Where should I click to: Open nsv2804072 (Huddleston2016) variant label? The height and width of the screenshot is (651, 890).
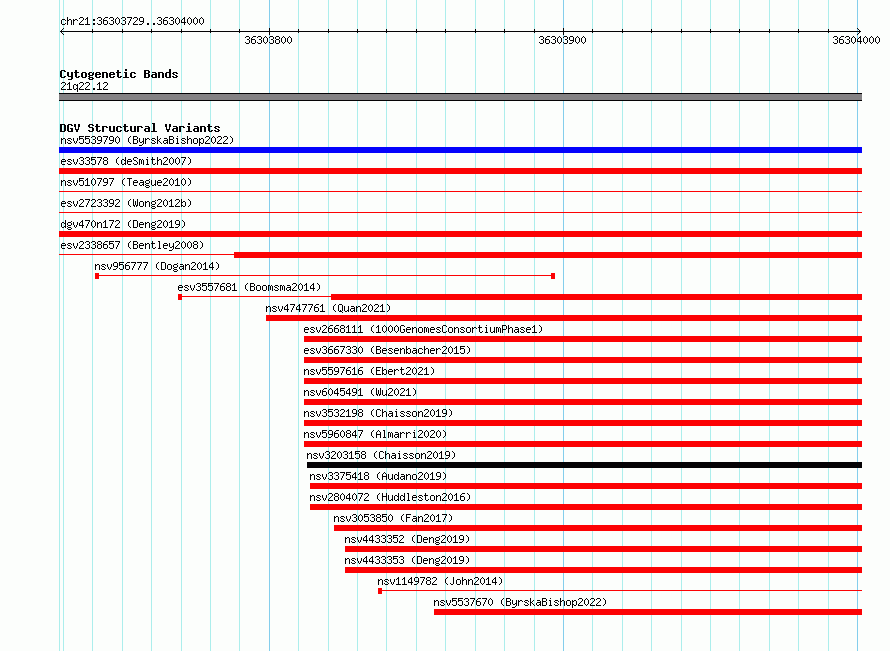coord(390,497)
